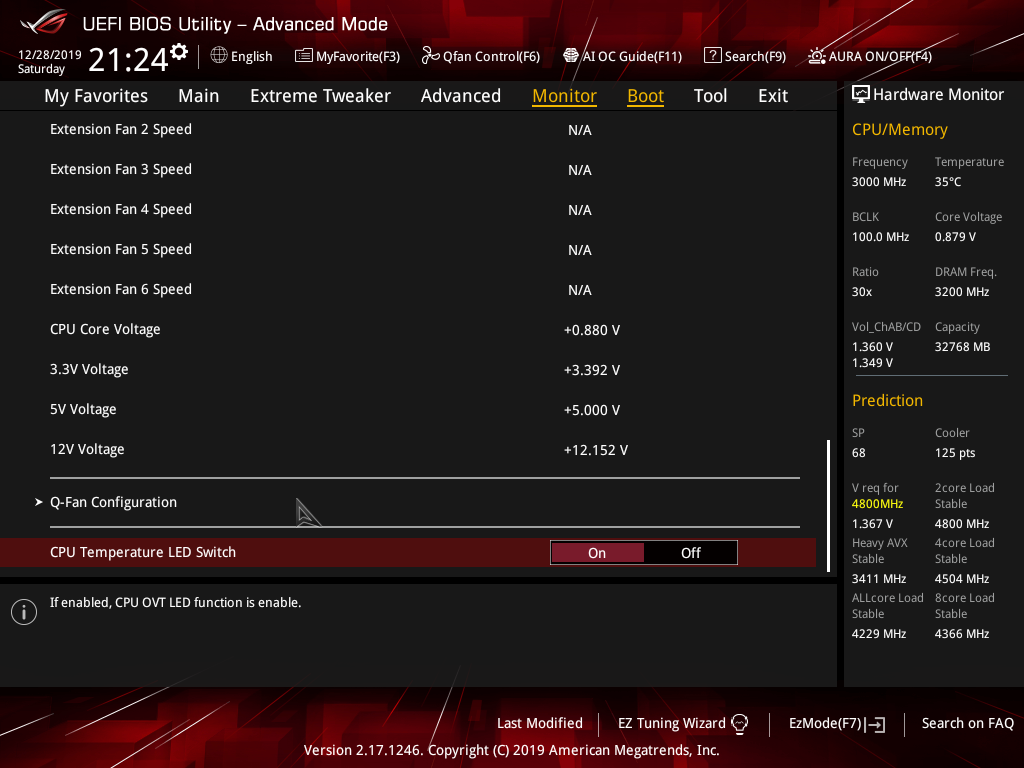Click the 4366 MHz 8core value
Image resolution: width=1024 pixels, height=768 pixels.
(x=961, y=633)
